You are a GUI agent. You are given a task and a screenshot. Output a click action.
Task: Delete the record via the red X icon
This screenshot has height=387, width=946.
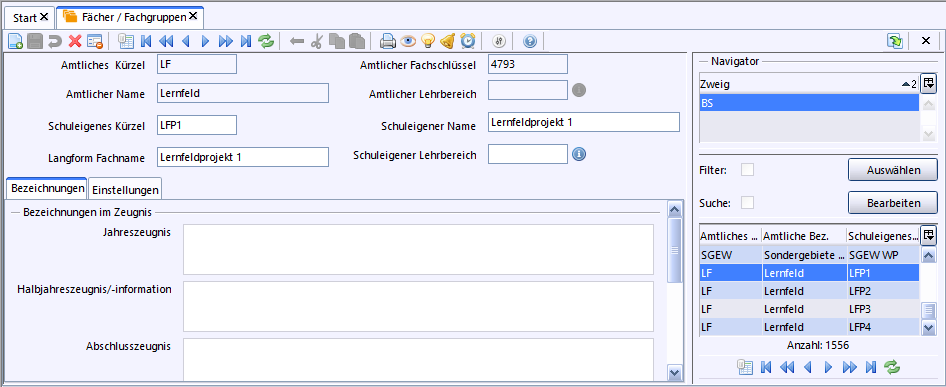pyautogui.click(x=75, y=41)
